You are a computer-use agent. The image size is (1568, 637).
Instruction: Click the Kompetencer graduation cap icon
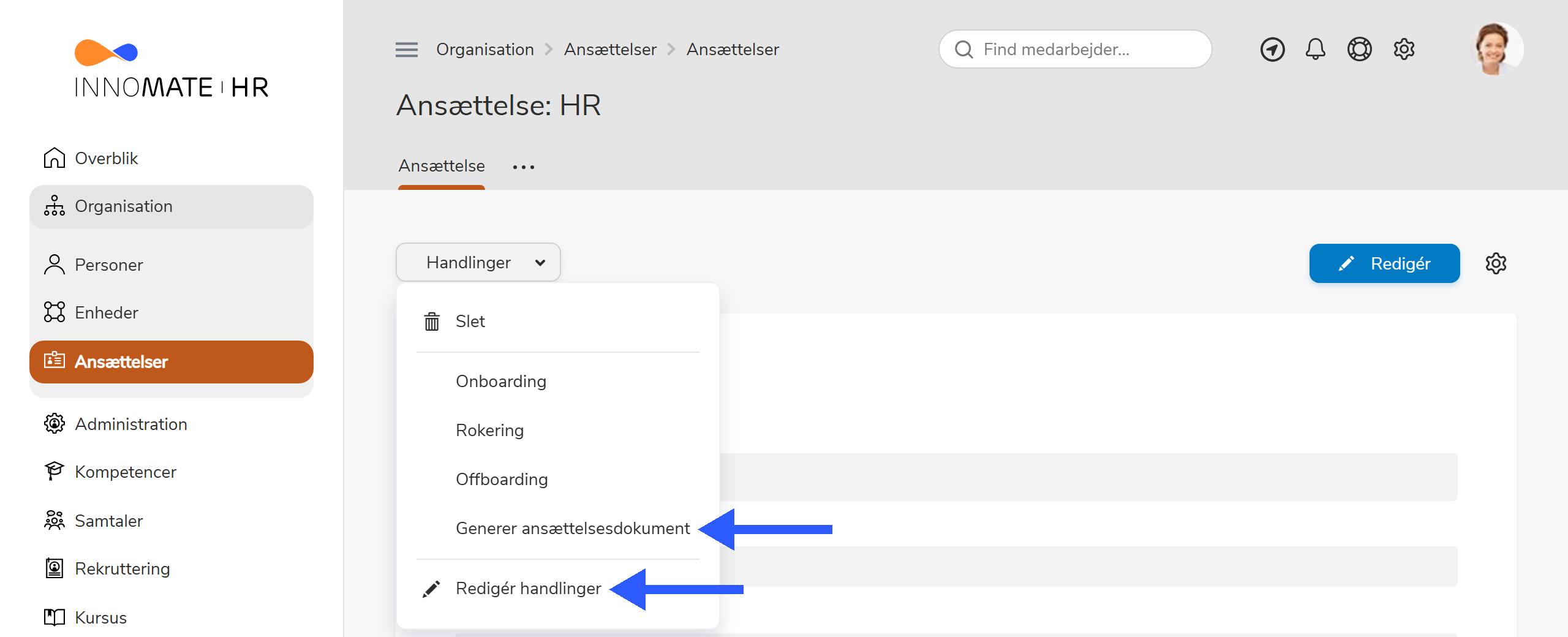[55, 471]
